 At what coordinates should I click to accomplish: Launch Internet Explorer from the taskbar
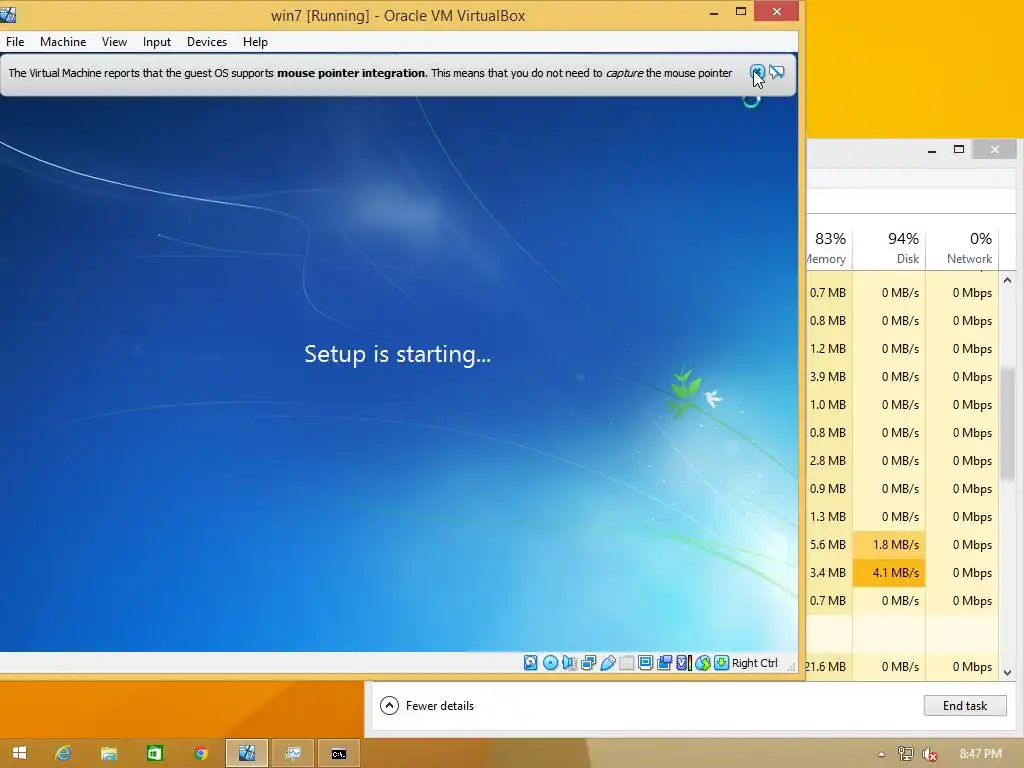[63, 753]
